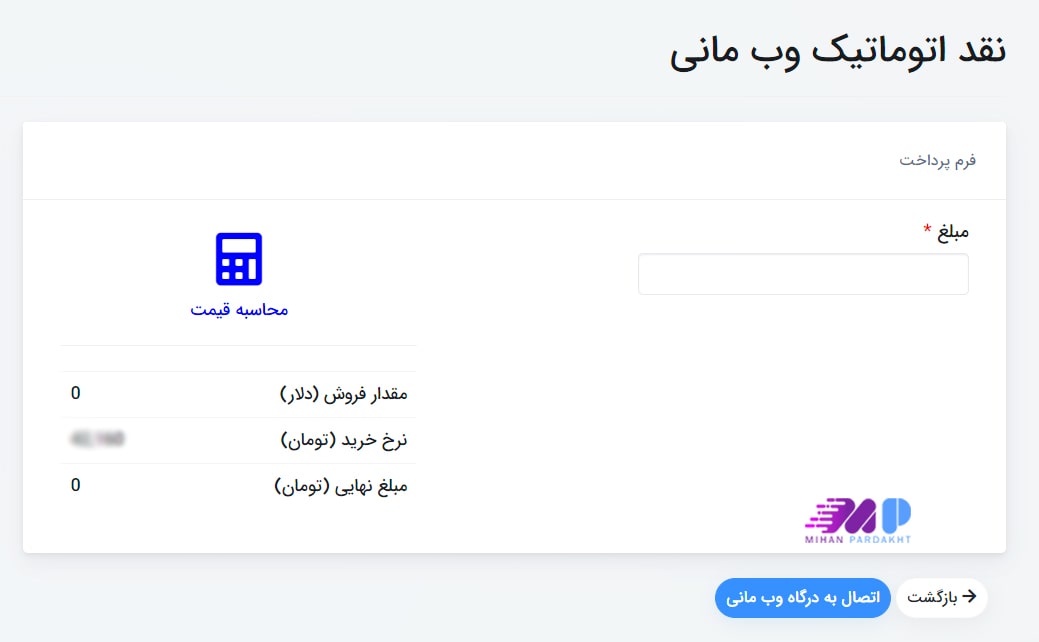Click the zero value beside مقدار فروش
Screen dimensions: 1039x642
click(74, 393)
